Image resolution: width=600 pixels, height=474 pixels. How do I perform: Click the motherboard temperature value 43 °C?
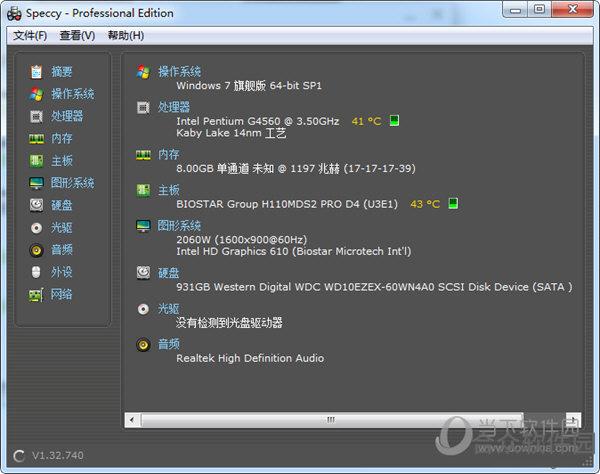(x=425, y=204)
